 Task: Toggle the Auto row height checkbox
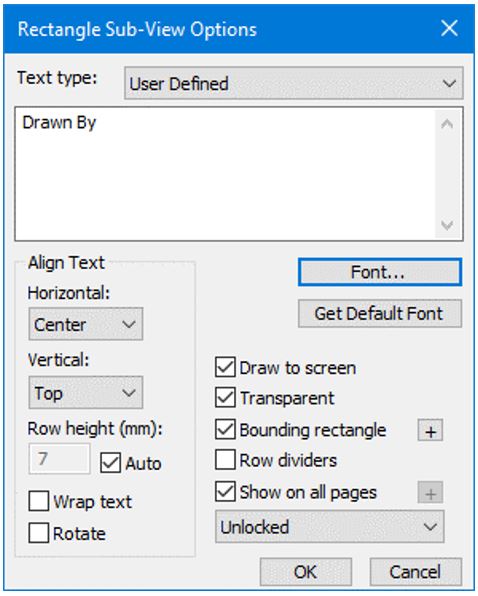(x=111, y=463)
